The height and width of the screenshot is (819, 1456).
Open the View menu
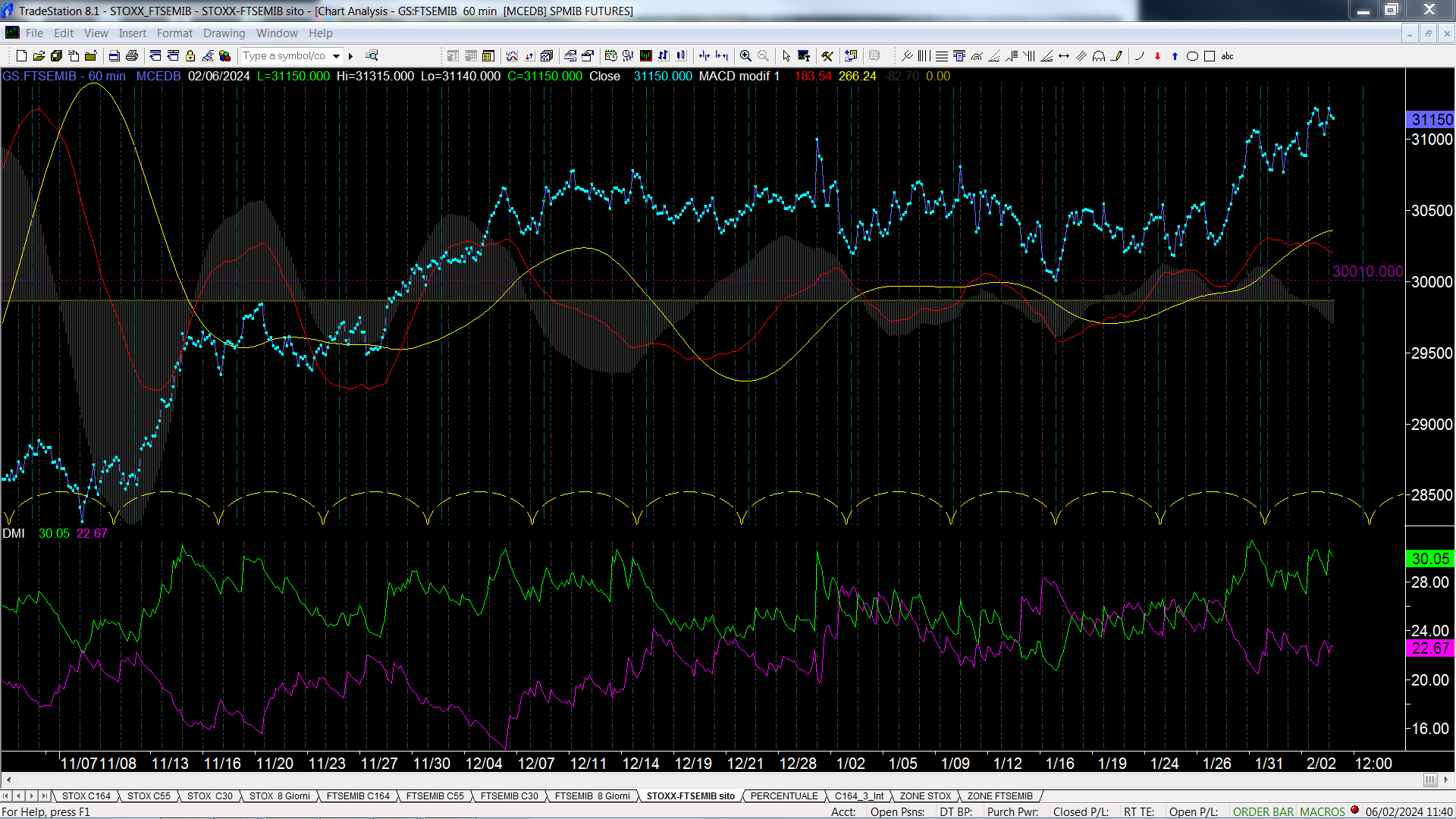click(x=96, y=33)
